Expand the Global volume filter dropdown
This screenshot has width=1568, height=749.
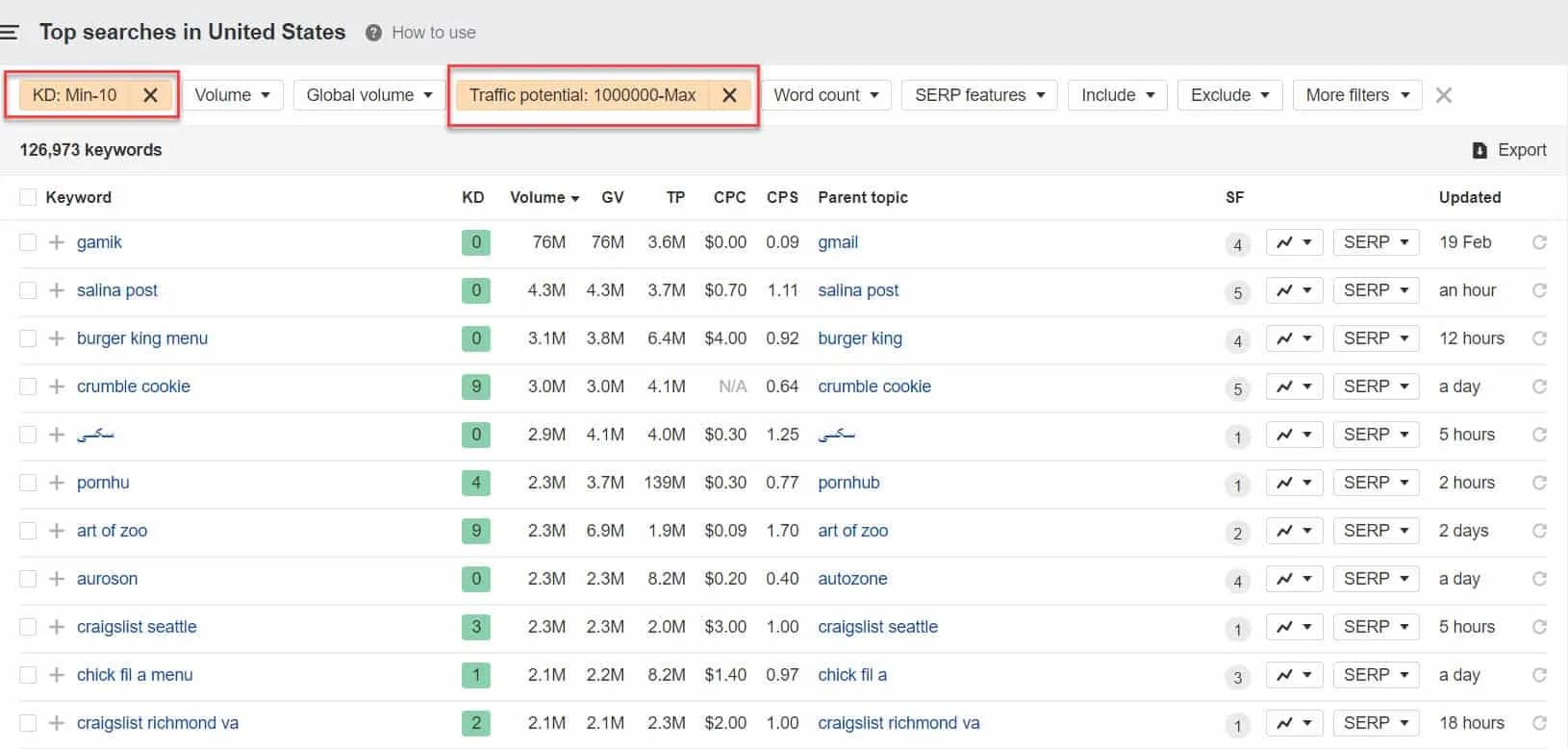[369, 95]
